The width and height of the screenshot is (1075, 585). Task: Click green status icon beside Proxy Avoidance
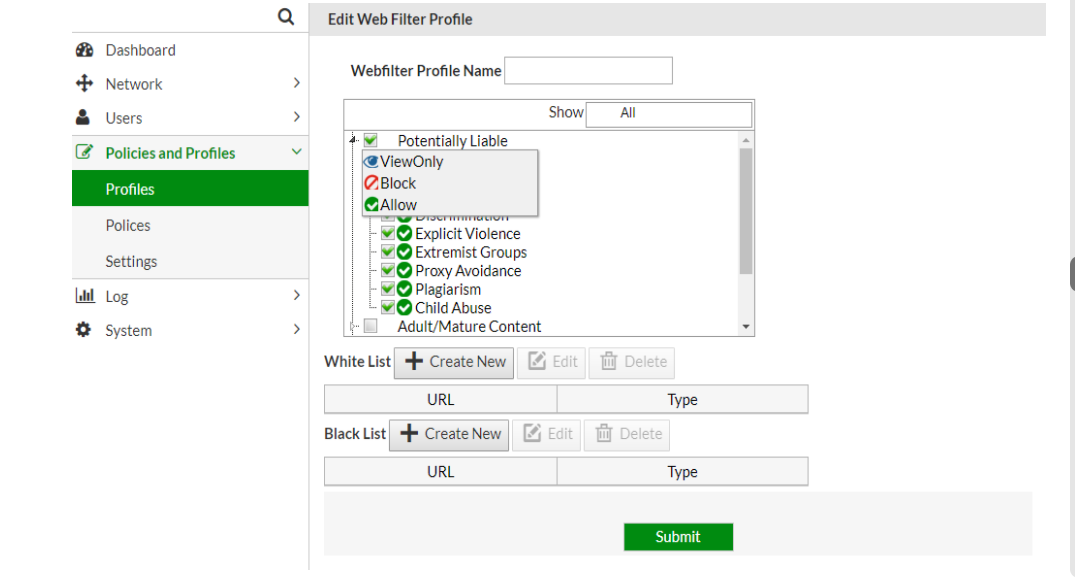404,271
